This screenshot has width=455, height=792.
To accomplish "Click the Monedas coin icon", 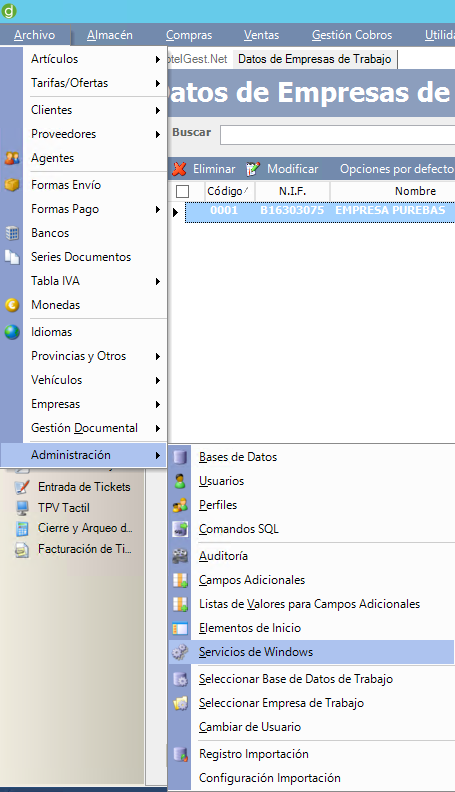I will coord(12,305).
